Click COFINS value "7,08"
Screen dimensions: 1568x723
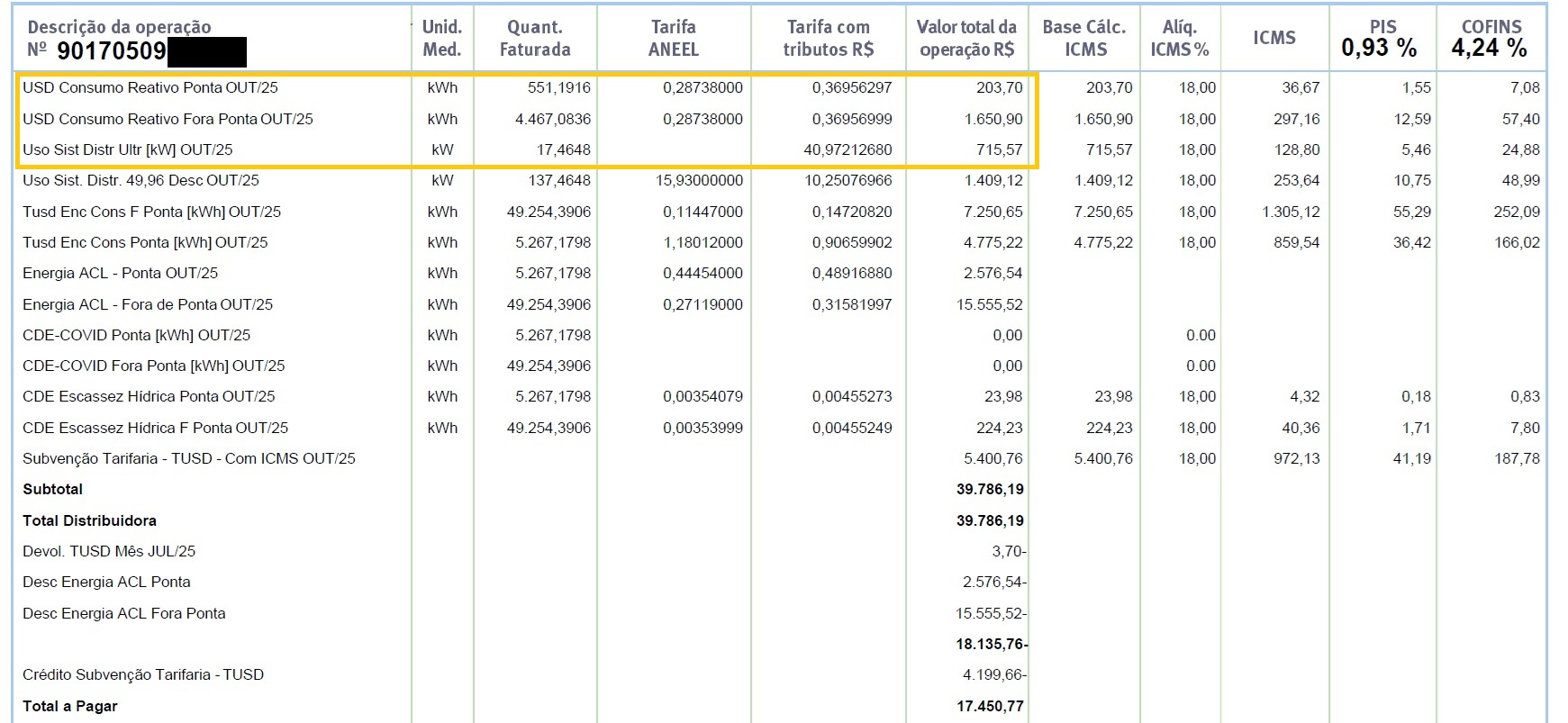click(1525, 87)
